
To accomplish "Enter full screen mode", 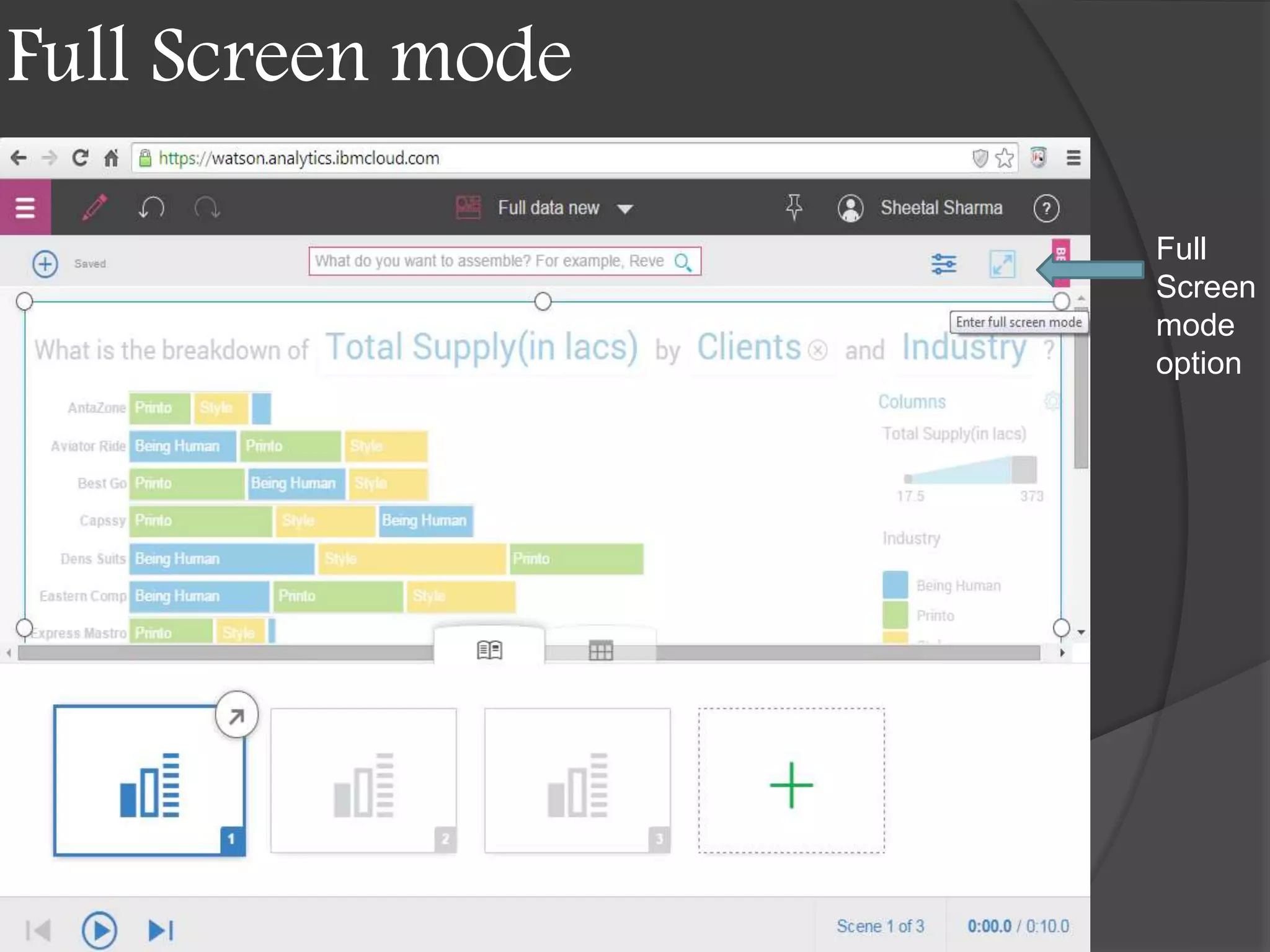I will (1002, 264).
